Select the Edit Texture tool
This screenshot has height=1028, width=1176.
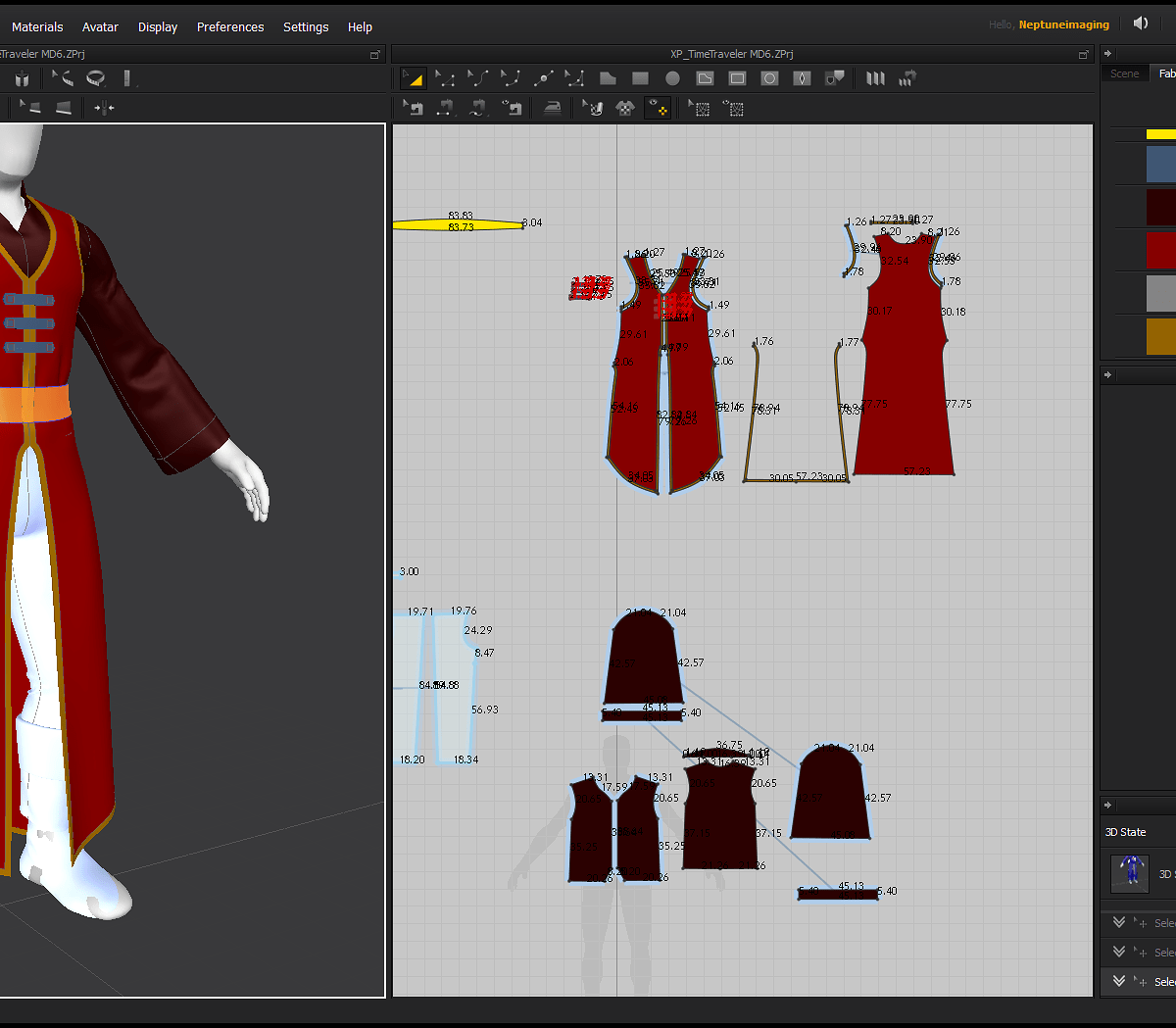tap(593, 108)
